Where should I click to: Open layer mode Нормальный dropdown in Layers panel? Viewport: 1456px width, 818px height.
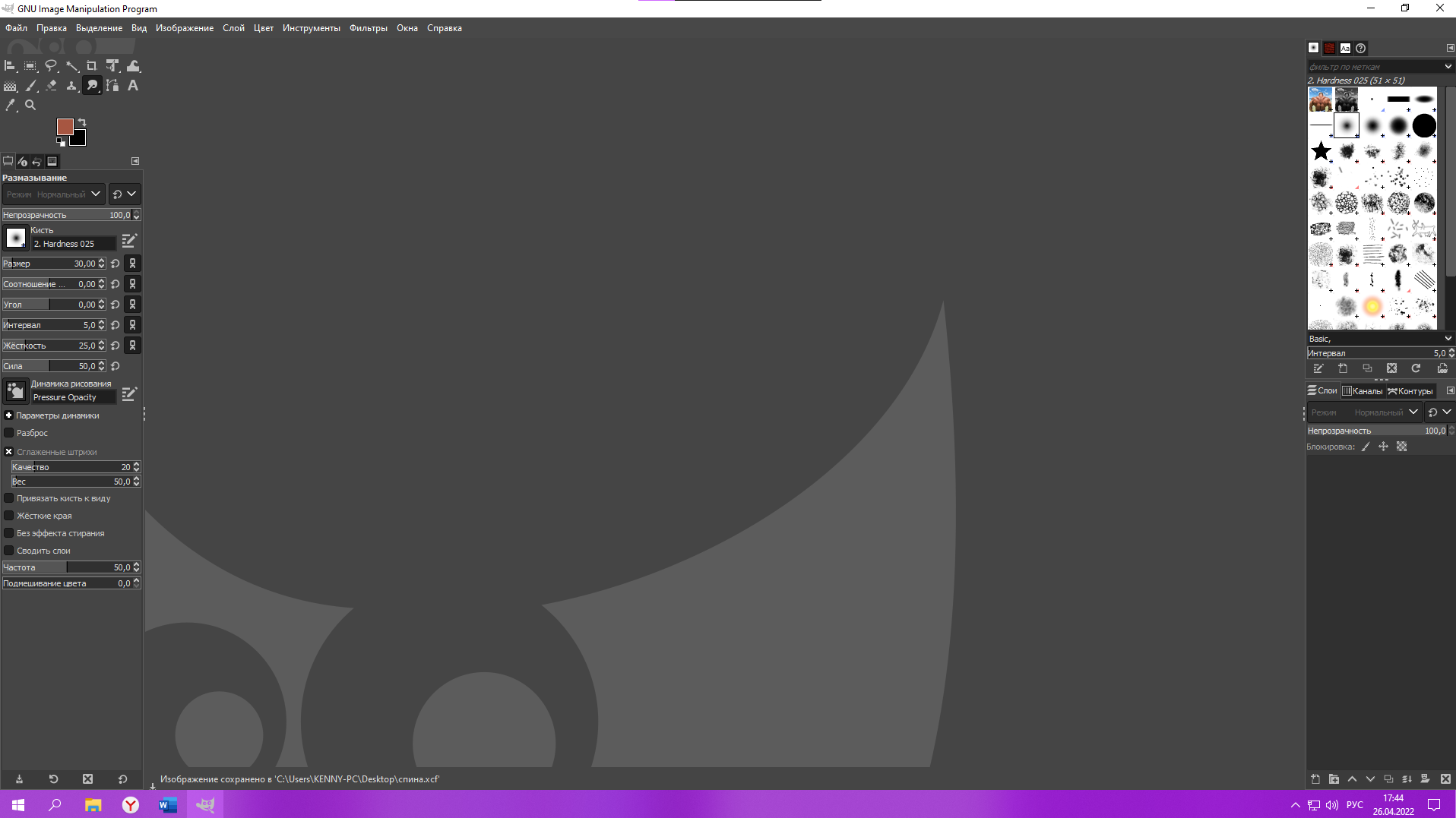click(1365, 412)
